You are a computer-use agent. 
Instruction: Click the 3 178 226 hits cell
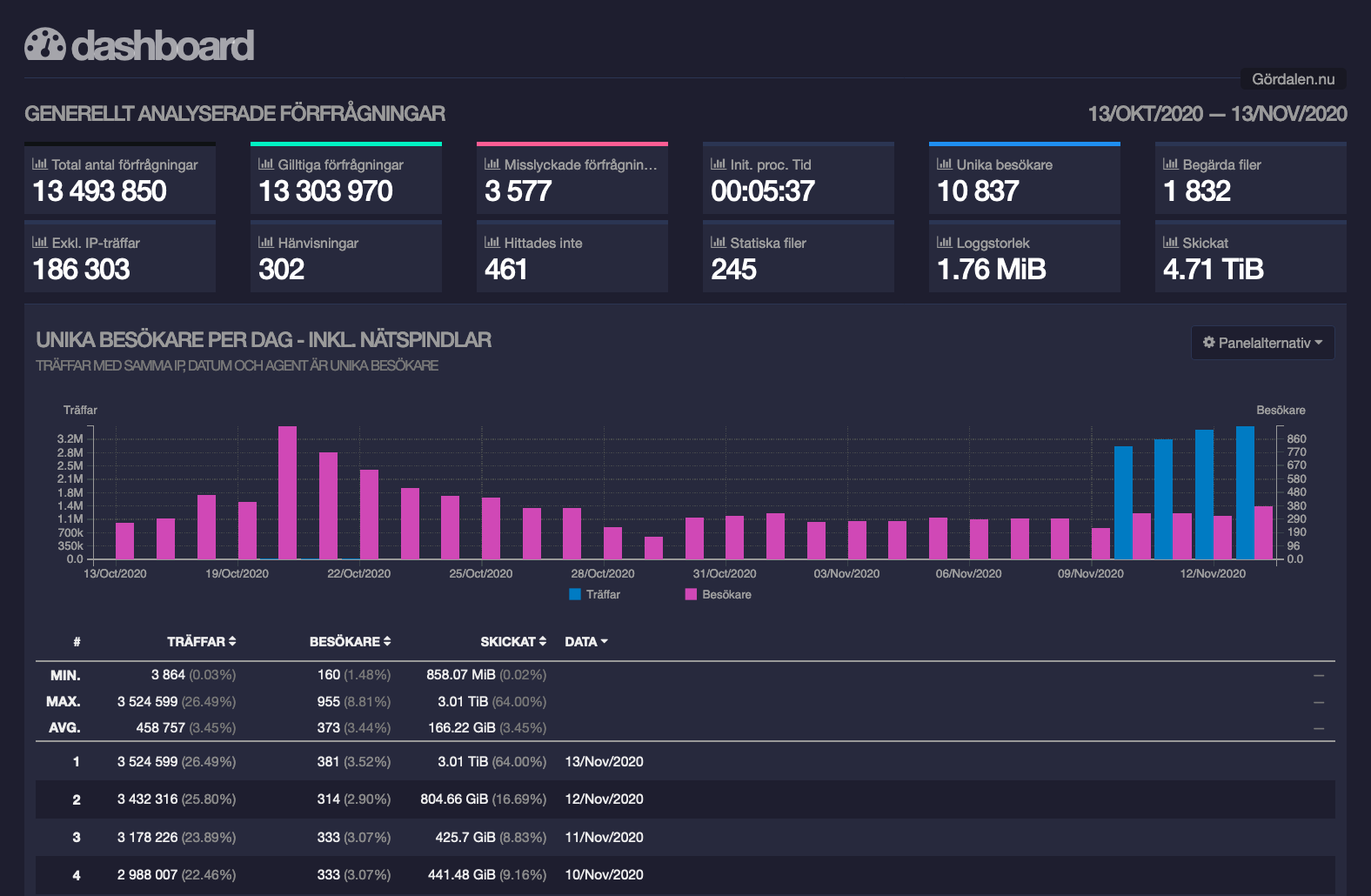[x=147, y=837]
